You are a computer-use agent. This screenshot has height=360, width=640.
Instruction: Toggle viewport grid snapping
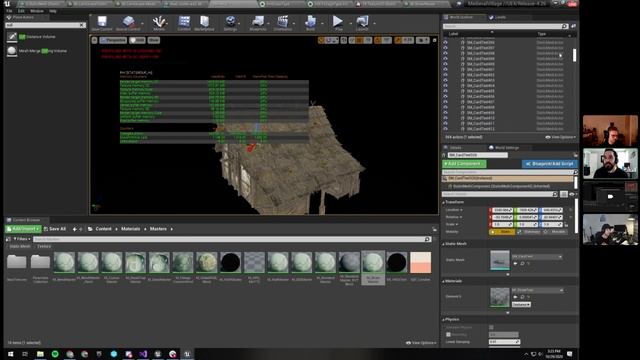[359, 40]
